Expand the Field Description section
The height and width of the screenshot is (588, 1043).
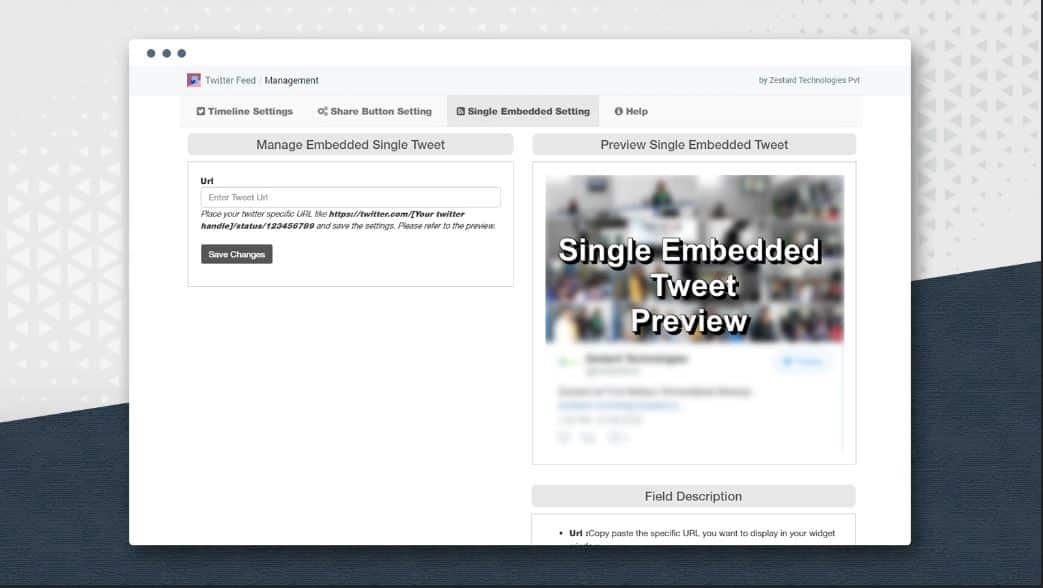click(693, 496)
